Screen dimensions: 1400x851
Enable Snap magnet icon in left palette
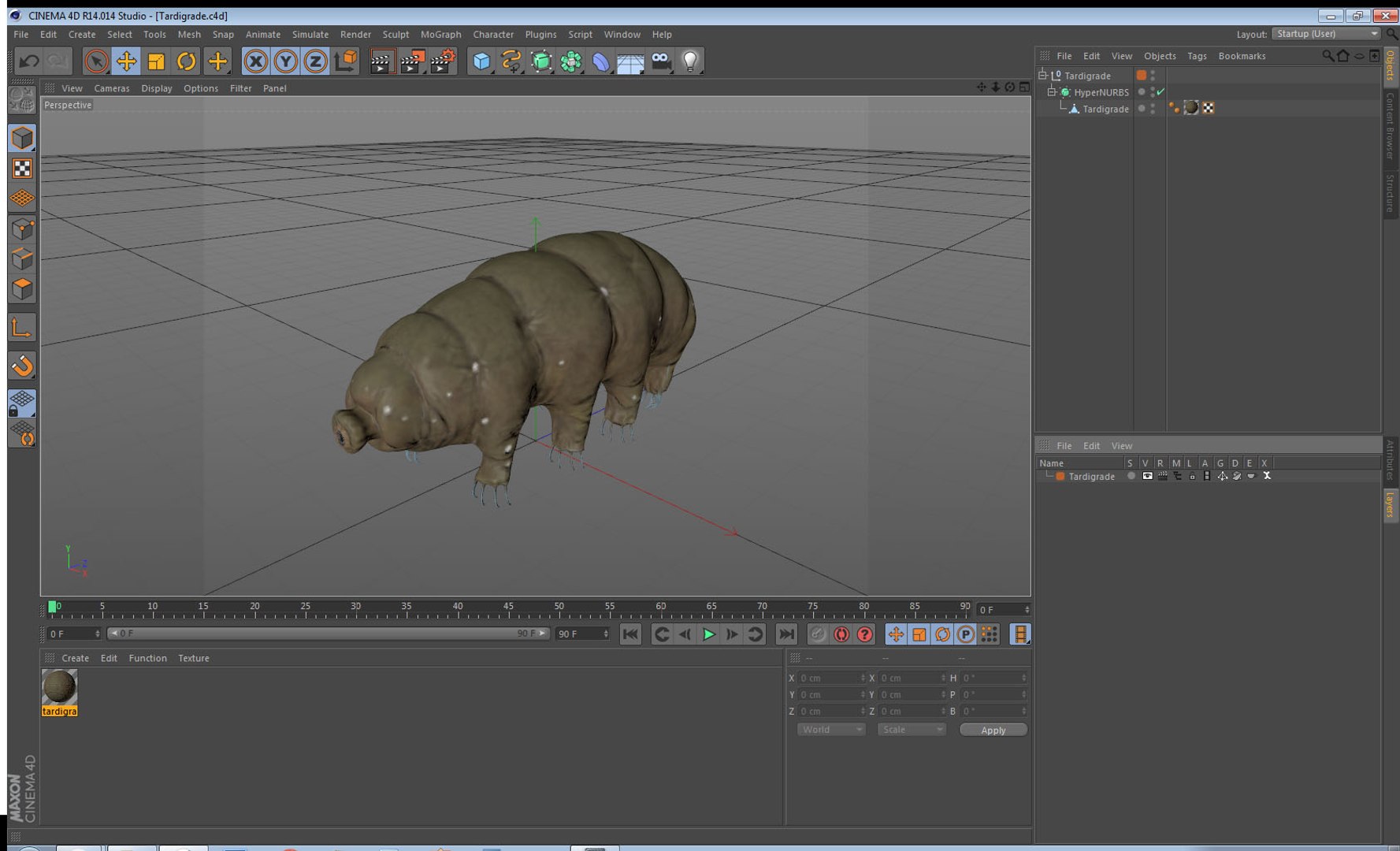pyautogui.click(x=22, y=366)
